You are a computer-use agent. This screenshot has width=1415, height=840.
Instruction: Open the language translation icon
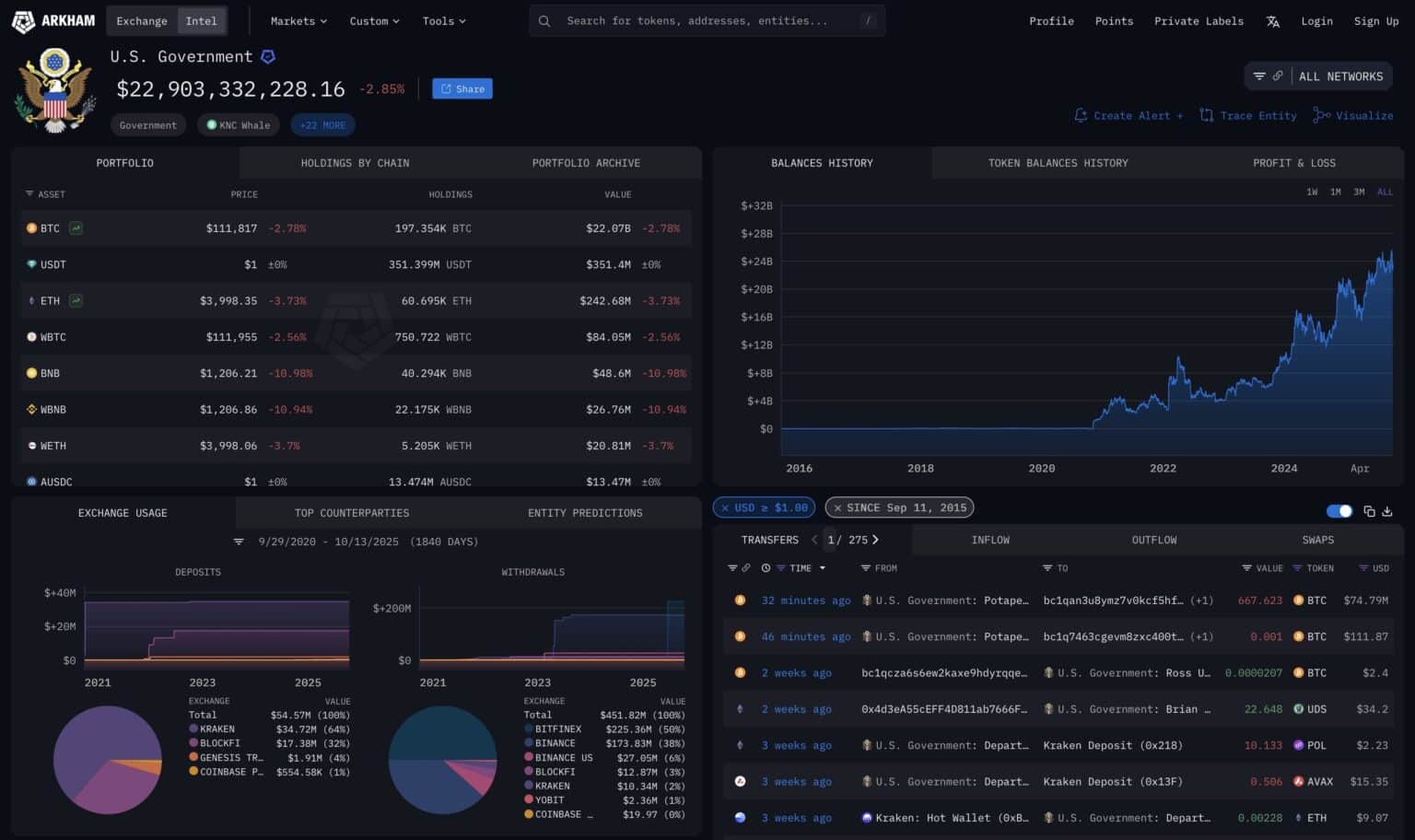pyautogui.click(x=1272, y=21)
